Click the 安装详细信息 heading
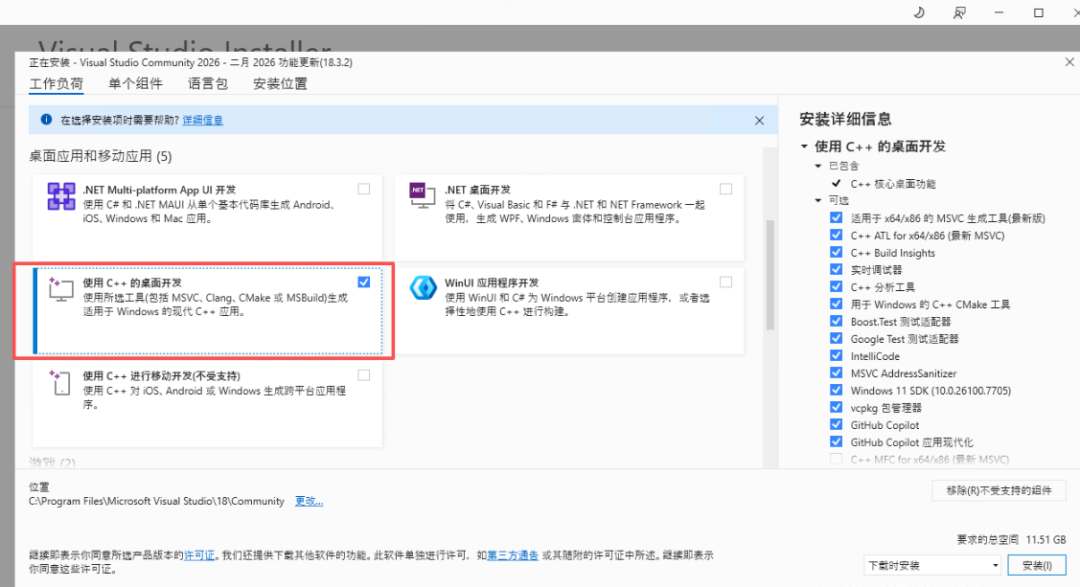 [845, 119]
